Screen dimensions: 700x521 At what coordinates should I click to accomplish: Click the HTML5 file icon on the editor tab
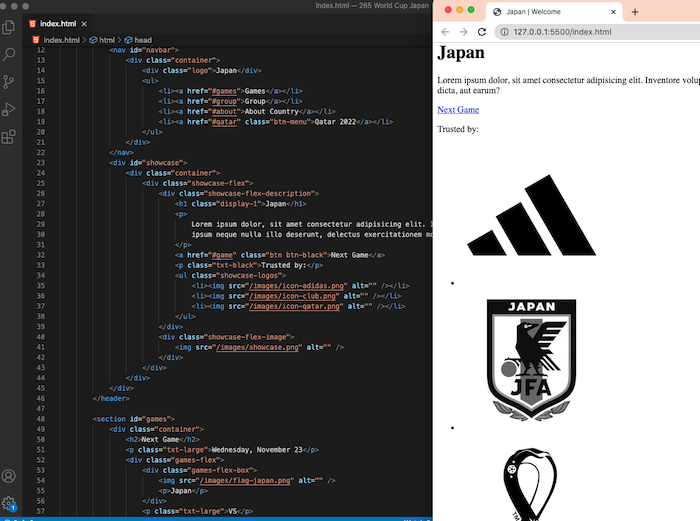(32, 24)
